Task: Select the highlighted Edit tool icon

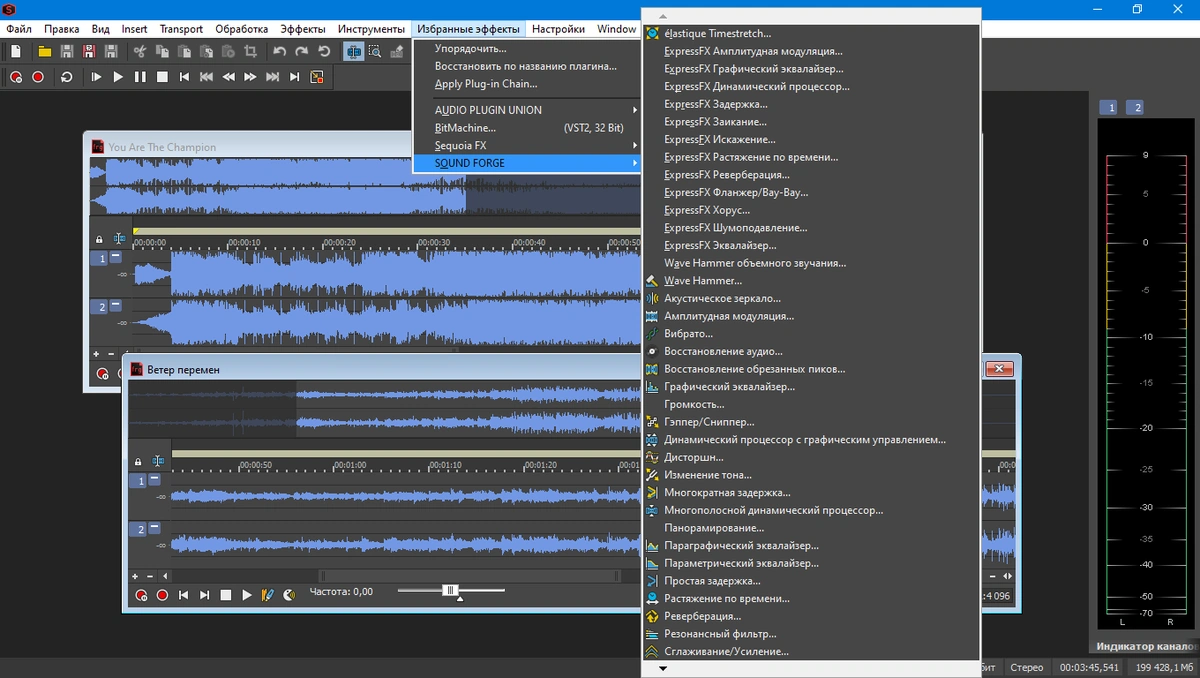Action: (x=354, y=51)
